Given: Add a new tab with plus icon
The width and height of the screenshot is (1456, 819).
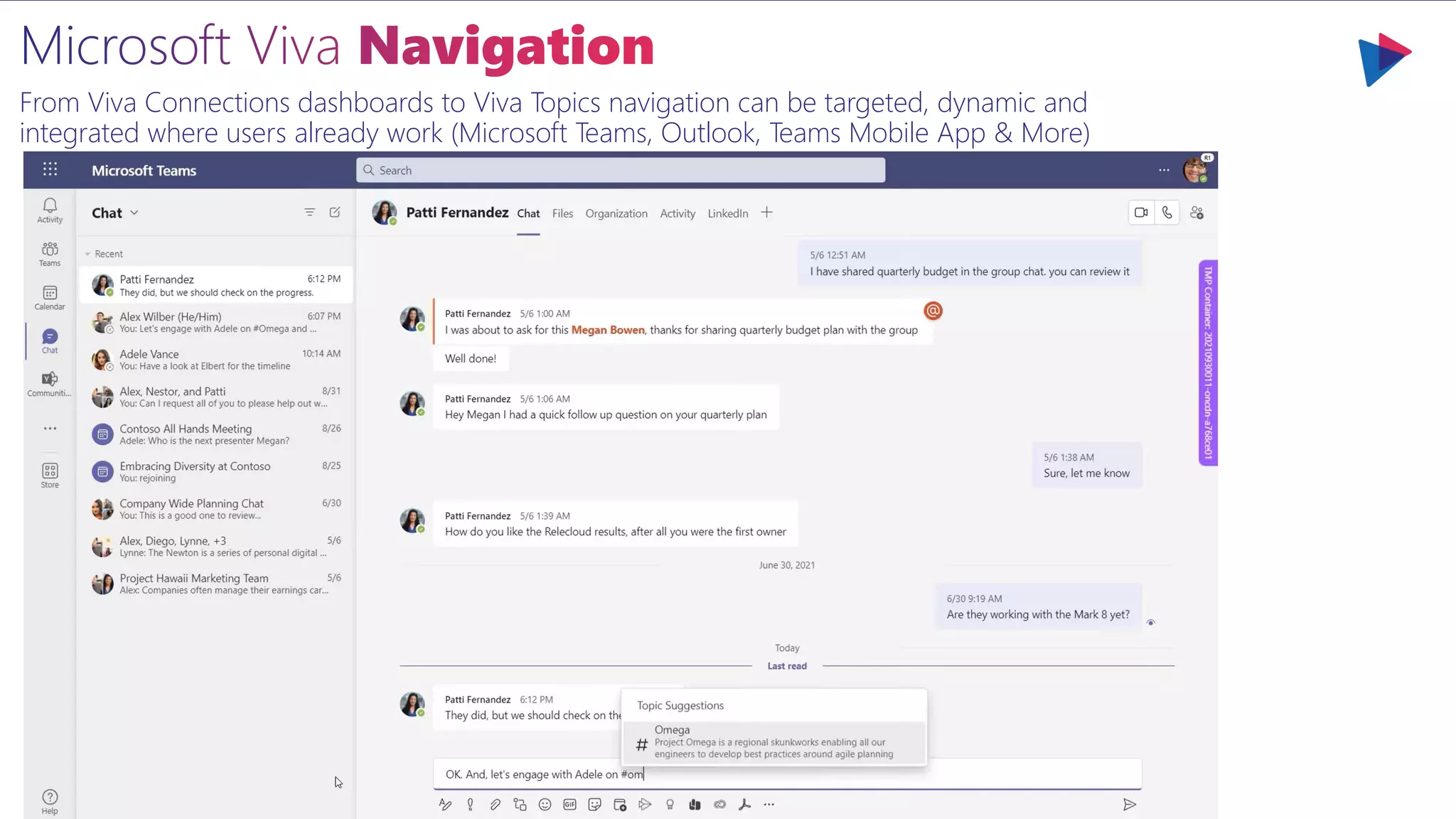Looking at the screenshot, I should pyautogui.click(x=766, y=213).
